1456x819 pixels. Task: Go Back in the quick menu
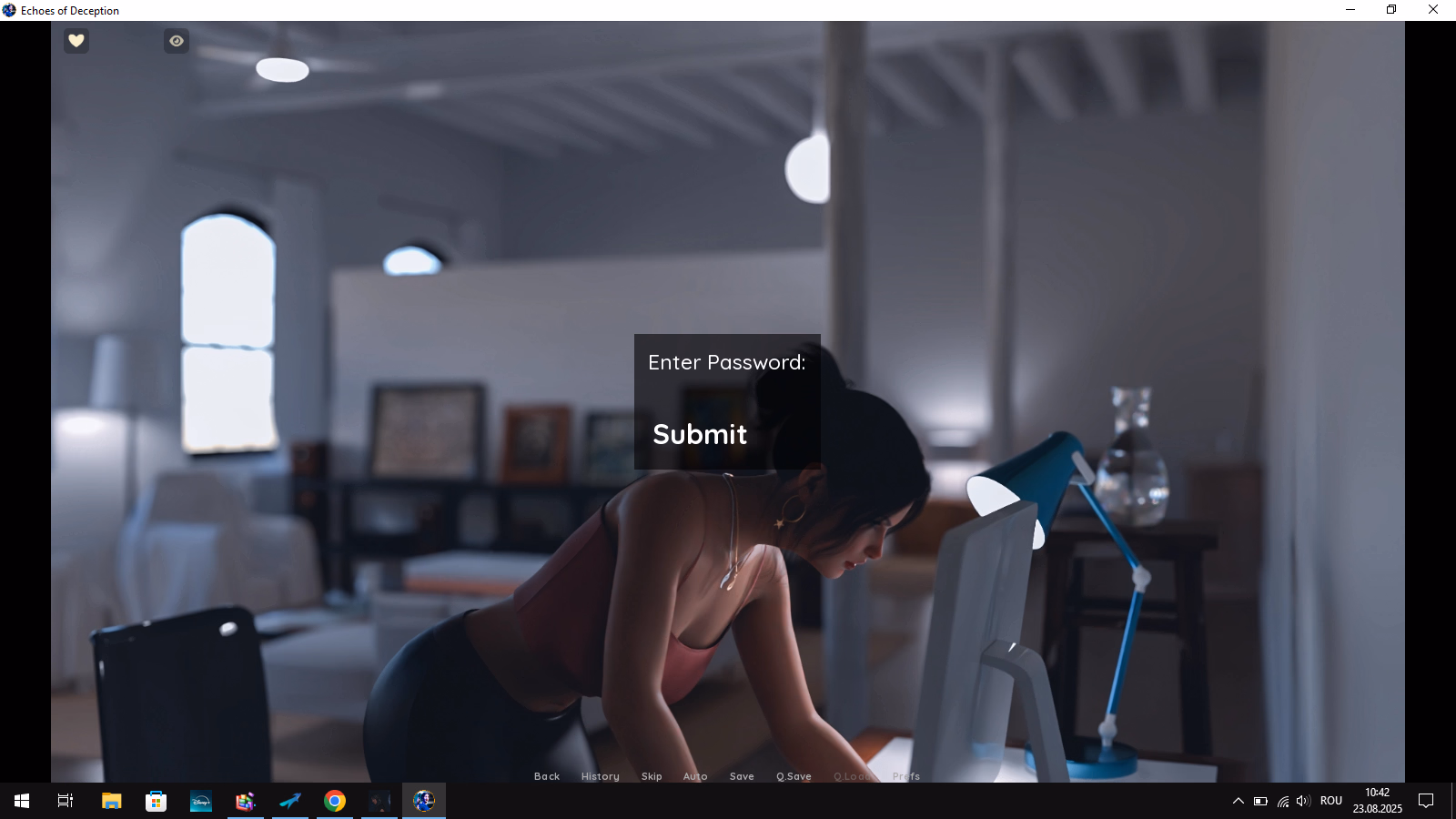547,776
